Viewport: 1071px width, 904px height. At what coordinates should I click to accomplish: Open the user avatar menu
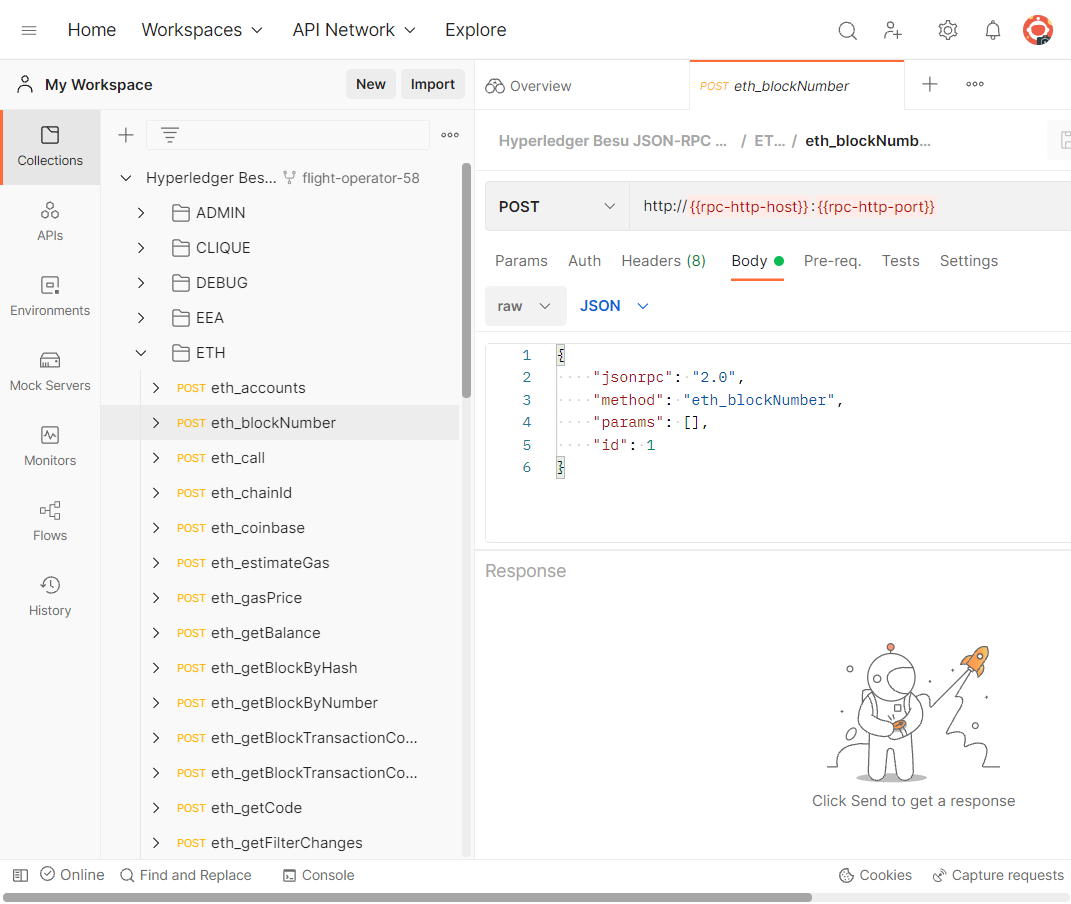[1038, 30]
